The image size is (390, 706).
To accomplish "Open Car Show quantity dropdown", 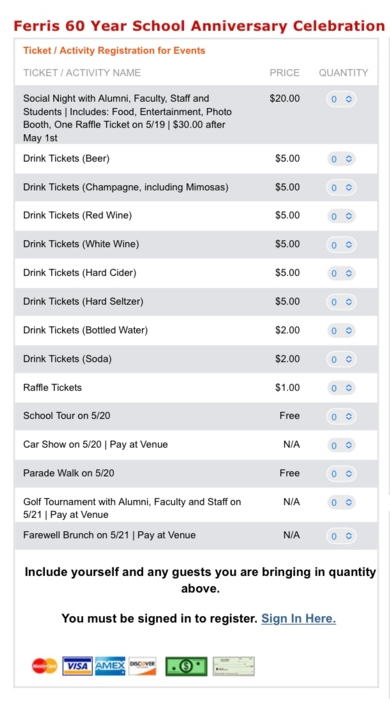I will [341, 445].
